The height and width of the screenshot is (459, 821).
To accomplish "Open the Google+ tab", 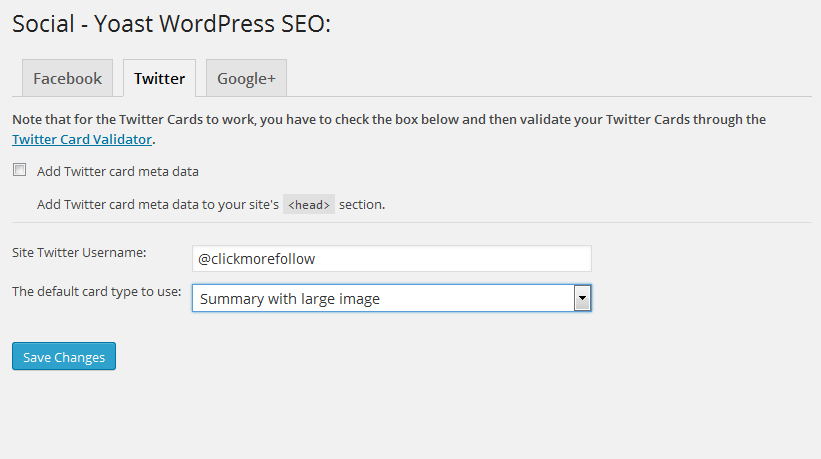I will pos(246,79).
